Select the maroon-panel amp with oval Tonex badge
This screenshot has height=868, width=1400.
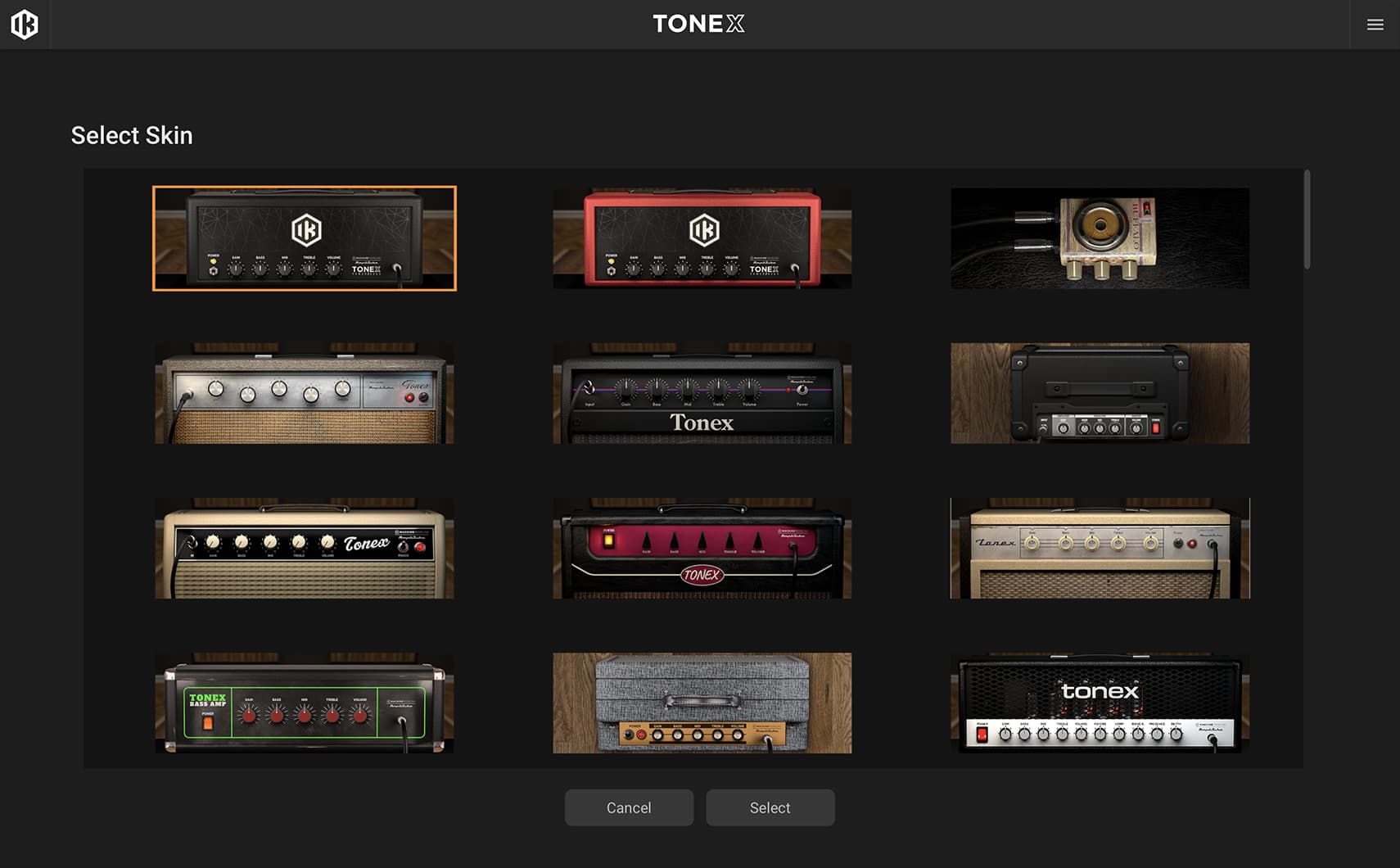702,548
